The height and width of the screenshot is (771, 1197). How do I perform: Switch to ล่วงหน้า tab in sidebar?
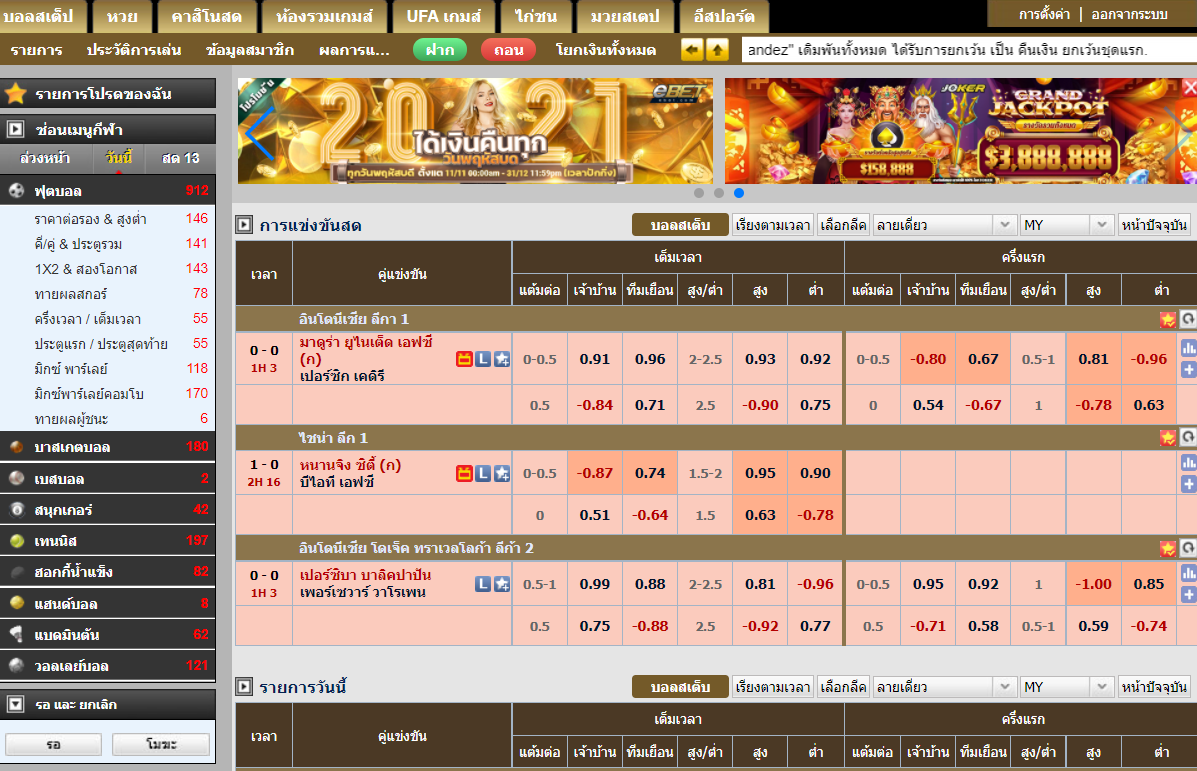pos(44,158)
